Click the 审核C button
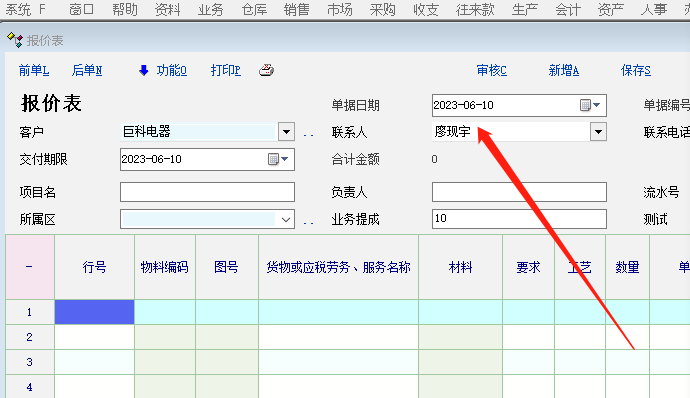The height and width of the screenshot is (398, 690). click(492, 70)
